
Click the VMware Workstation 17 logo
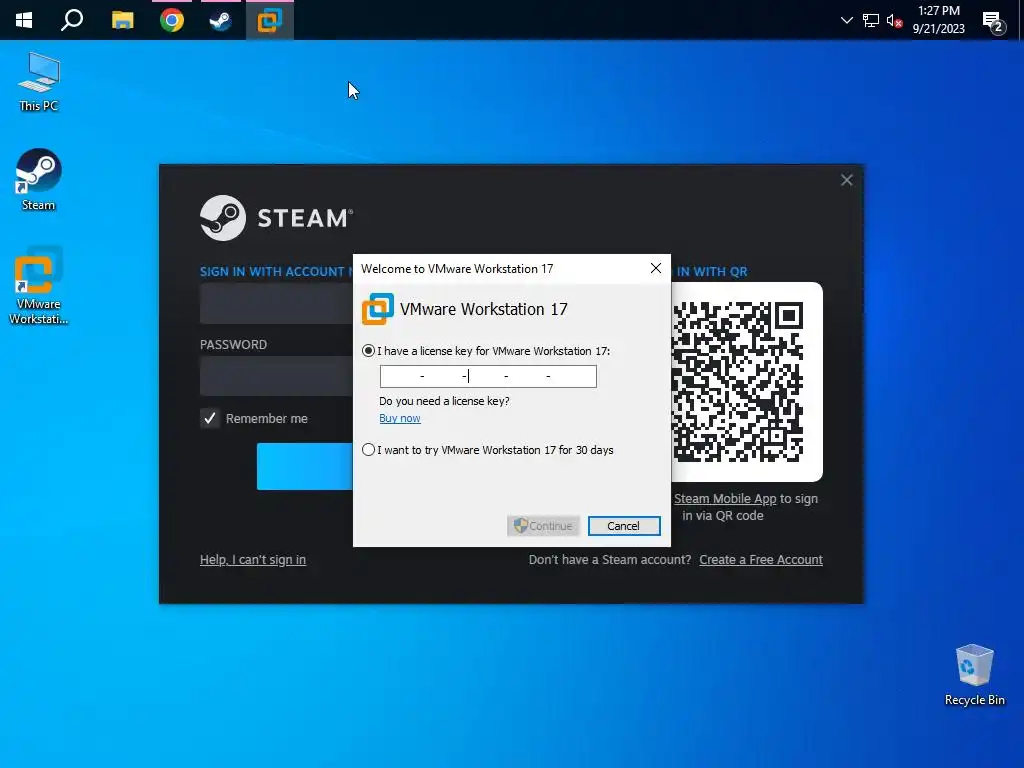tap(377, 309)
